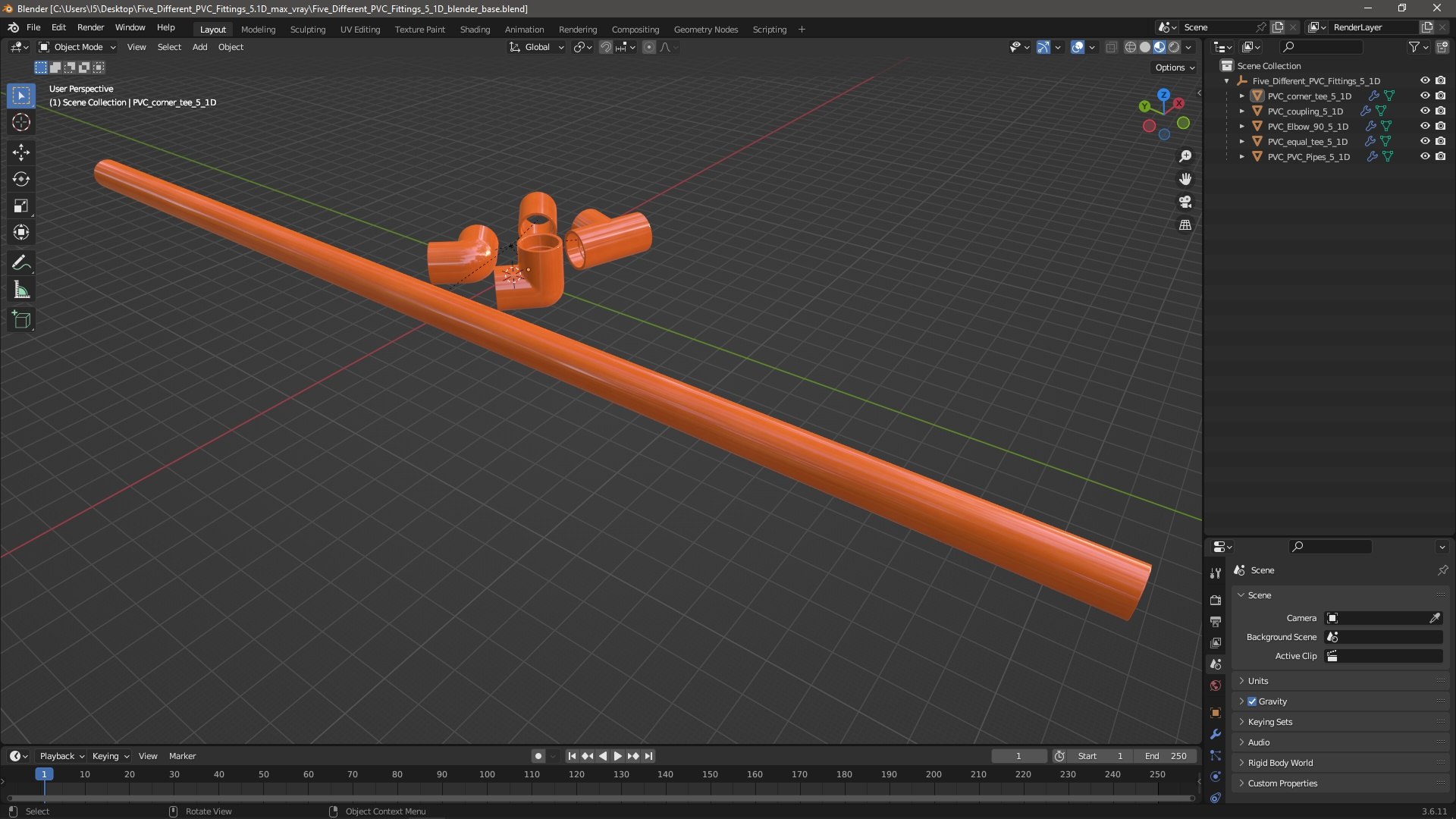
Task: Open the Object Mode dropdown
Action: (77, 47)
